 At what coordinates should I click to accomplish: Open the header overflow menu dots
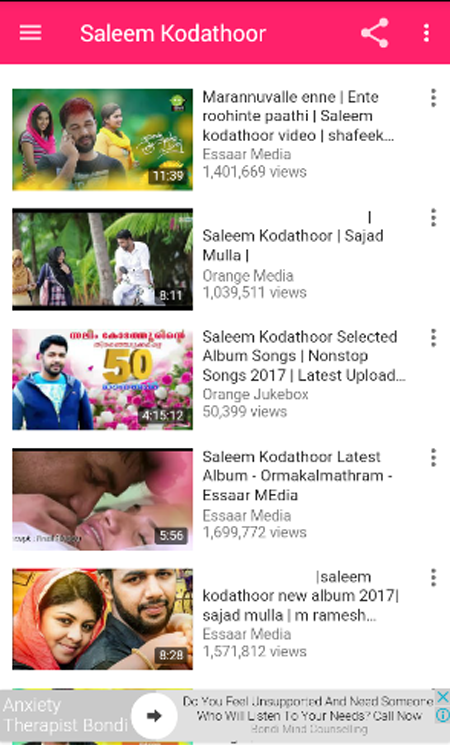click(x=426, y=33)
